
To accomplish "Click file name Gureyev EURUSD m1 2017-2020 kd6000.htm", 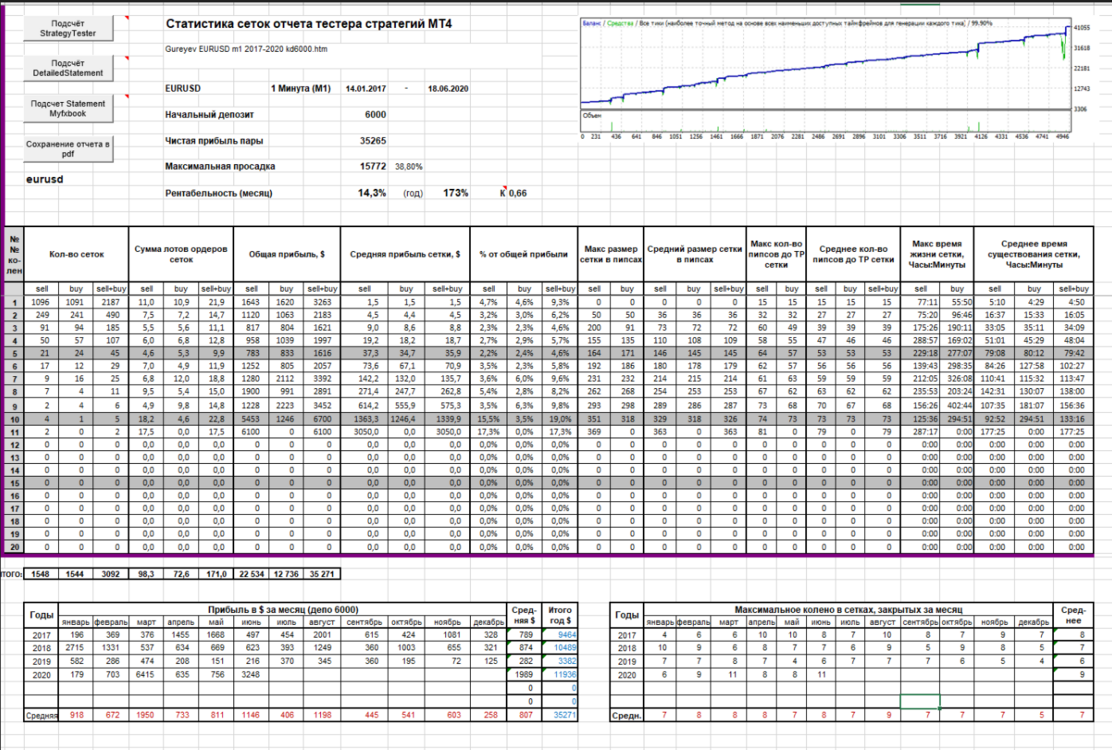I will point(246,50).
